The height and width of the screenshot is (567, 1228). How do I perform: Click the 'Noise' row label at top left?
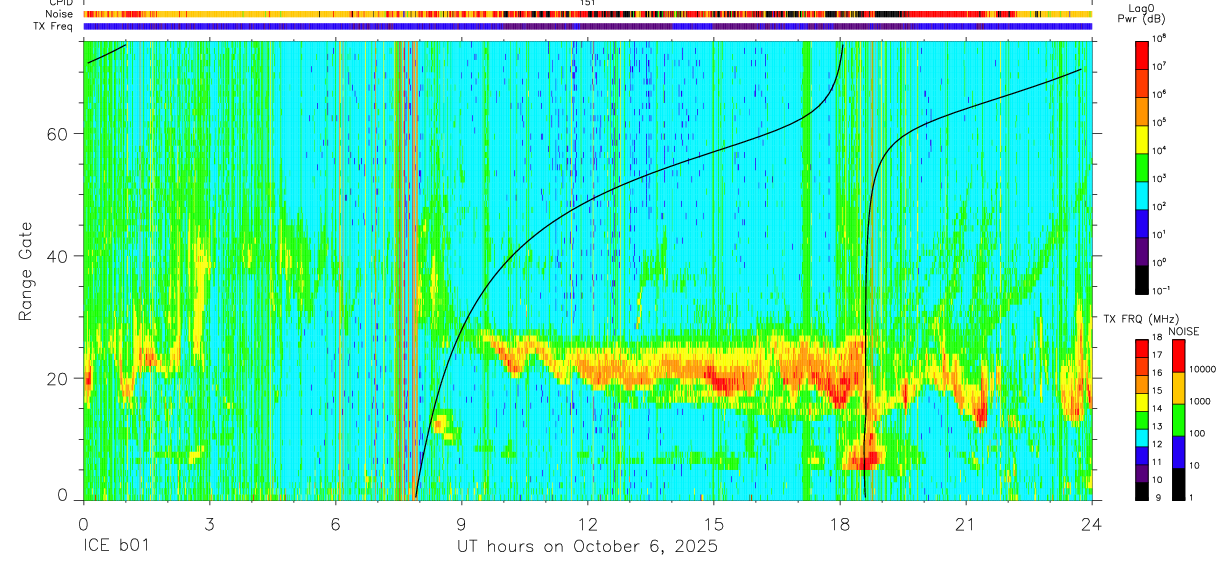[60, 14]
